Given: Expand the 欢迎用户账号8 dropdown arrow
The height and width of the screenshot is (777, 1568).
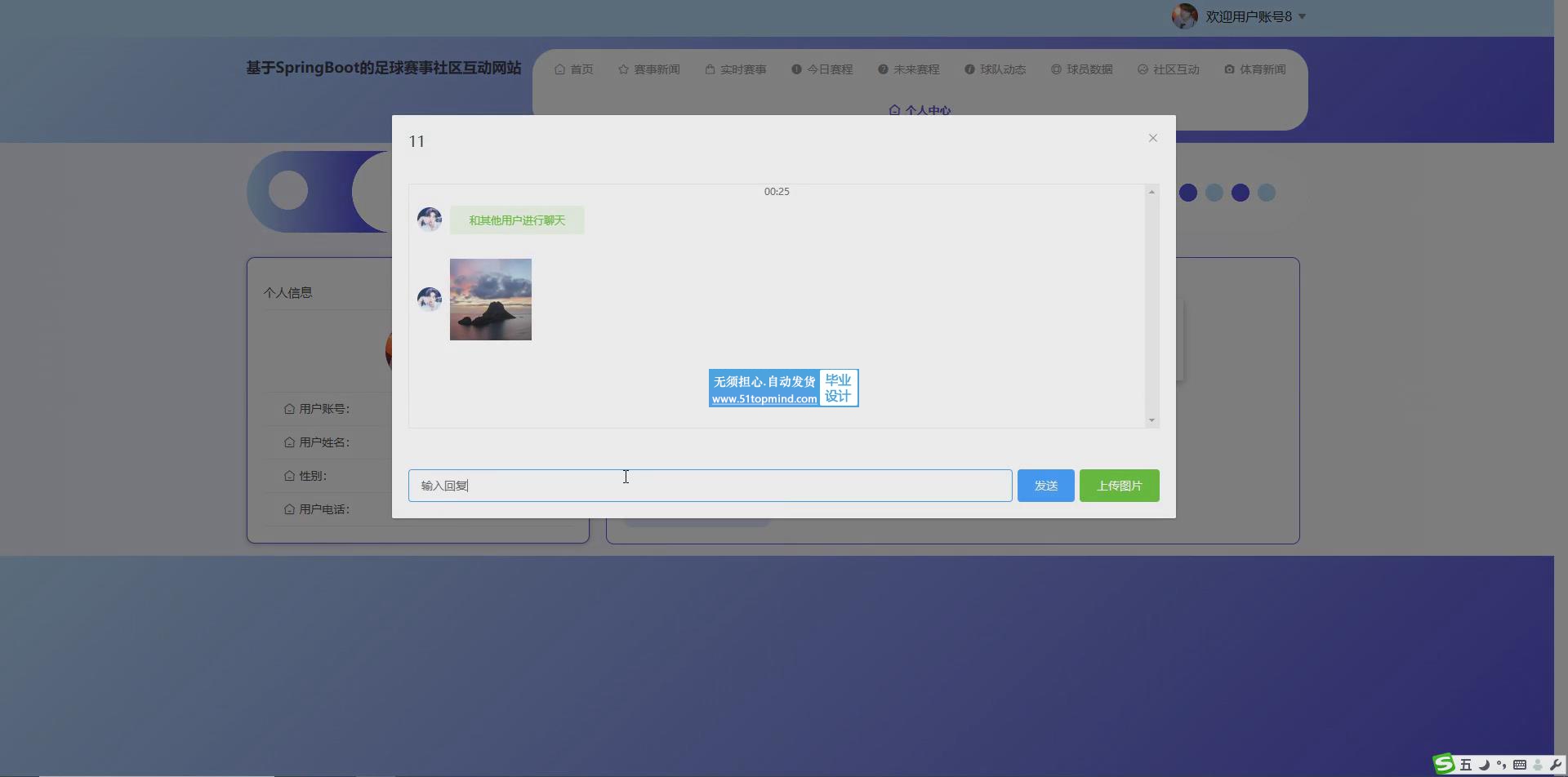Looking at the screenshot, I should 1302,16.
